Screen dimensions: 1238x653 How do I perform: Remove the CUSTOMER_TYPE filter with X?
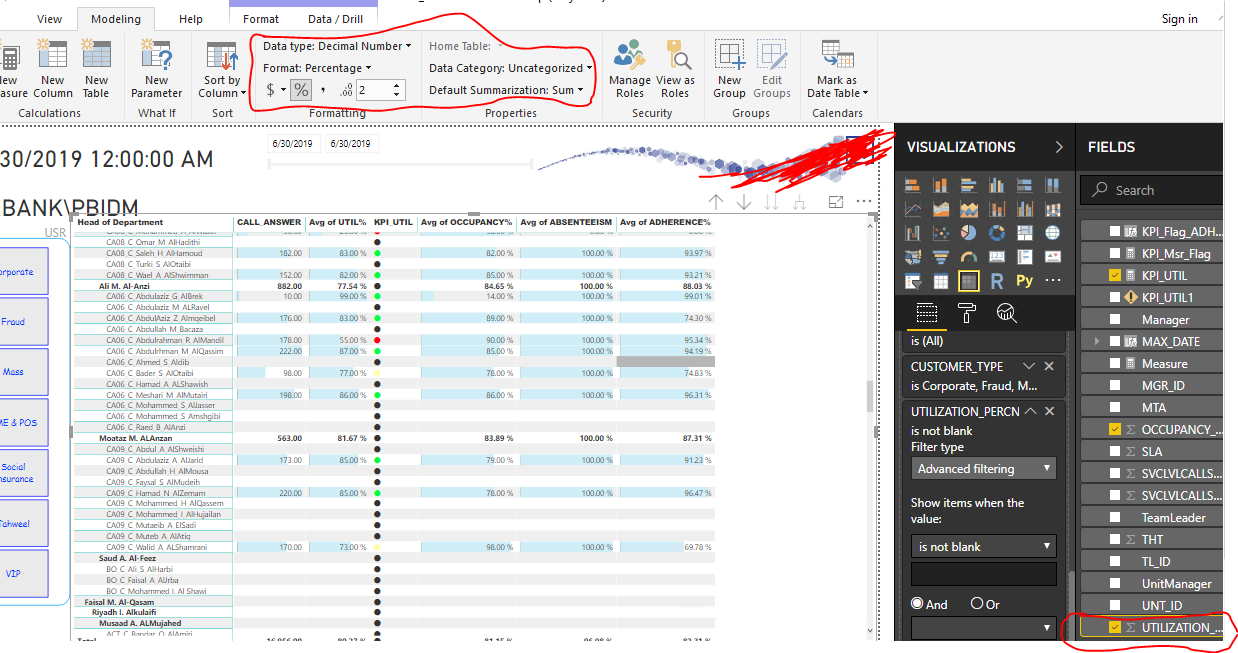coord(1049,366)
